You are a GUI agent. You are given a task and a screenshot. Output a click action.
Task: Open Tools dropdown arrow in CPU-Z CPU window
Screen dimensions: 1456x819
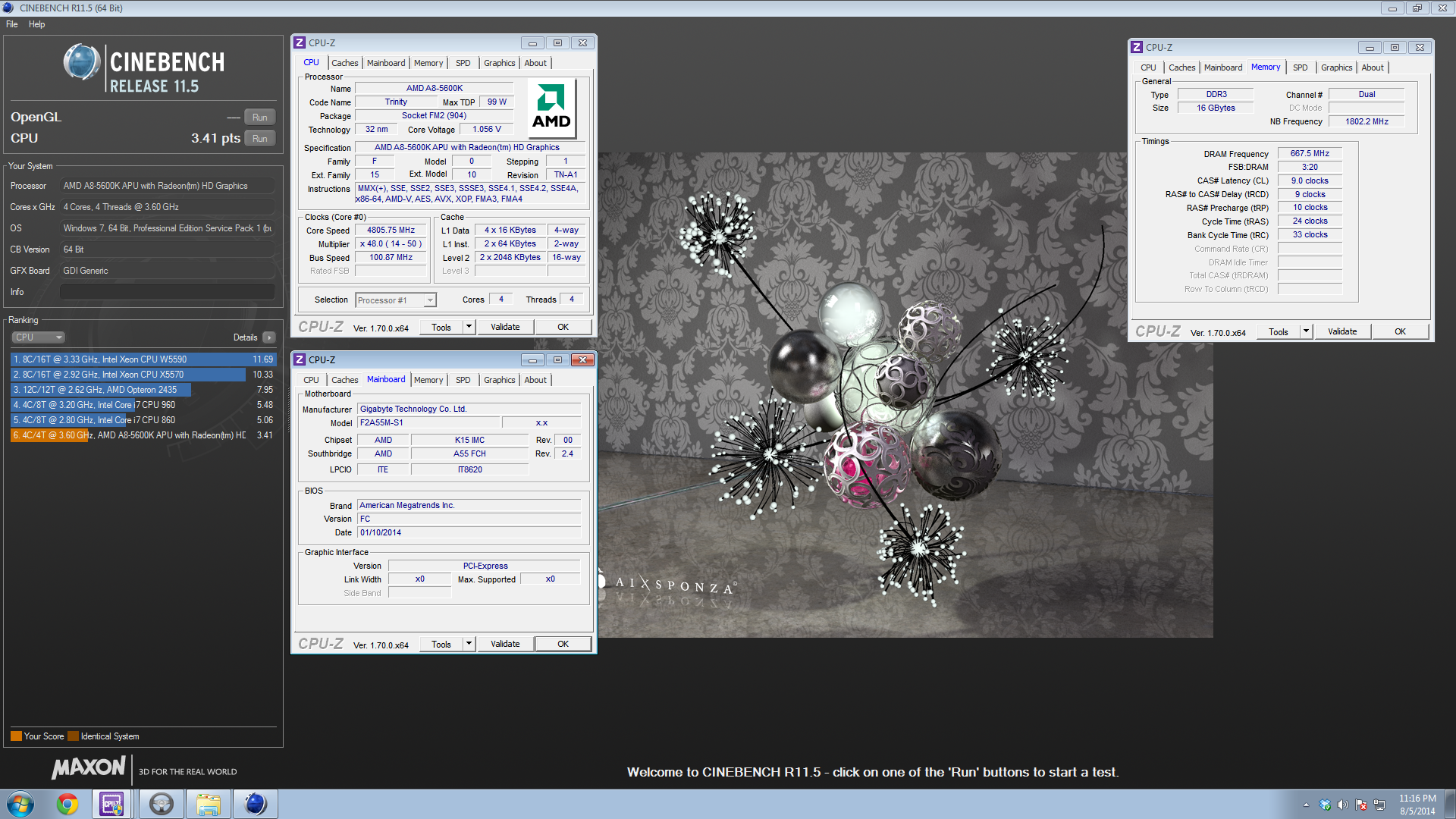(x=469, y=328)
